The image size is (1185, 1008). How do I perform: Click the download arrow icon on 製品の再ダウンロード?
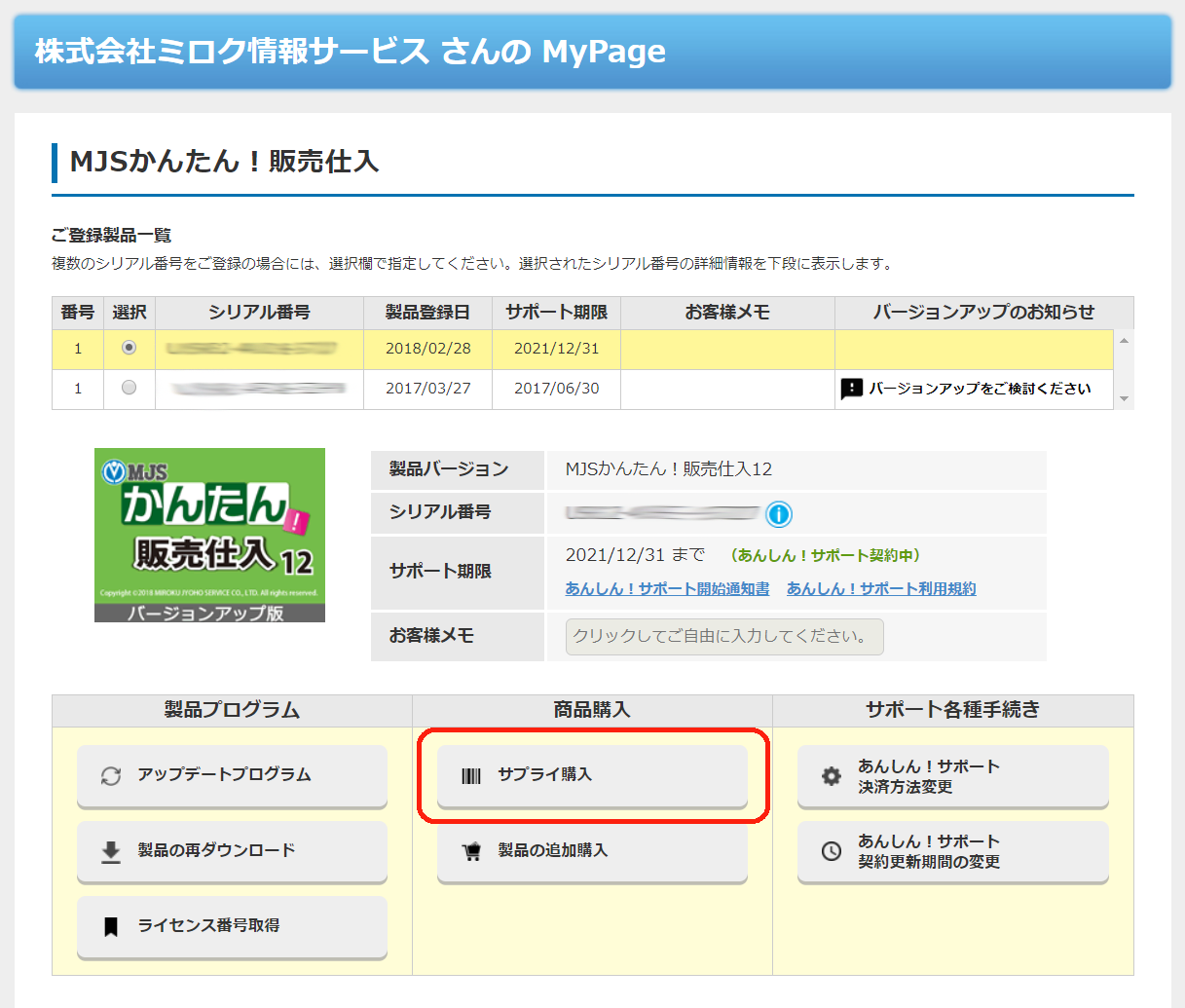point(111,851)
